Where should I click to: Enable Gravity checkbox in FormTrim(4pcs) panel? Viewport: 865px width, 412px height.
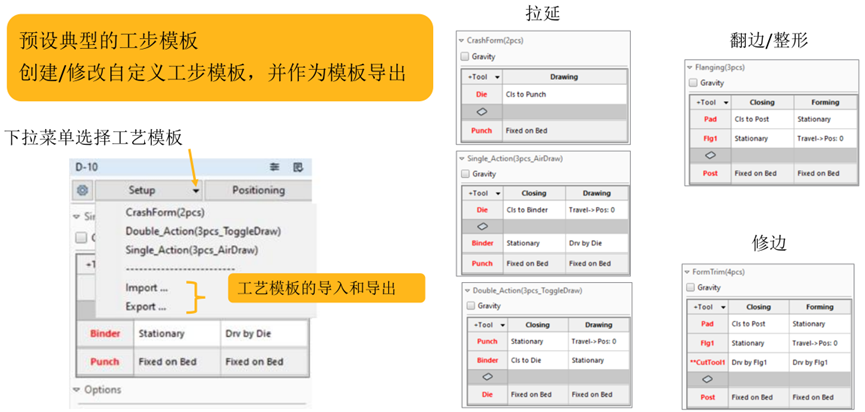(x=690, y=287)
